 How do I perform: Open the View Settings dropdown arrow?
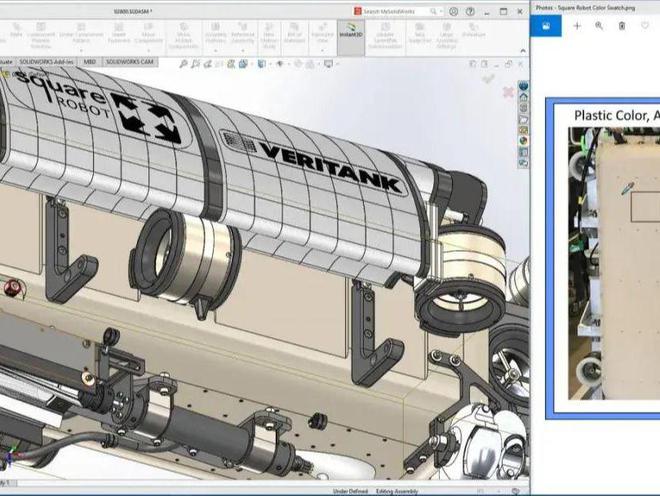click(336, 64)
